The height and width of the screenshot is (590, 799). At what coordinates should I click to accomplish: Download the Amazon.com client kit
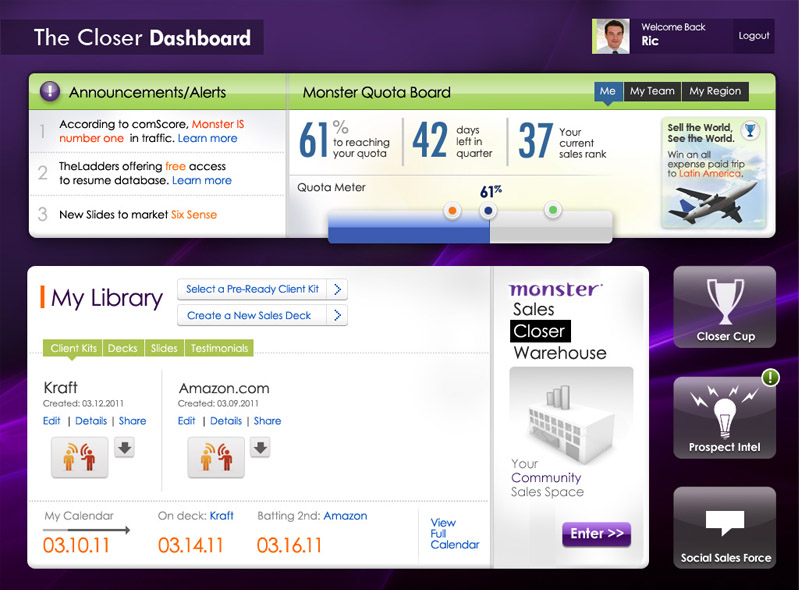[x=260, y=447]
